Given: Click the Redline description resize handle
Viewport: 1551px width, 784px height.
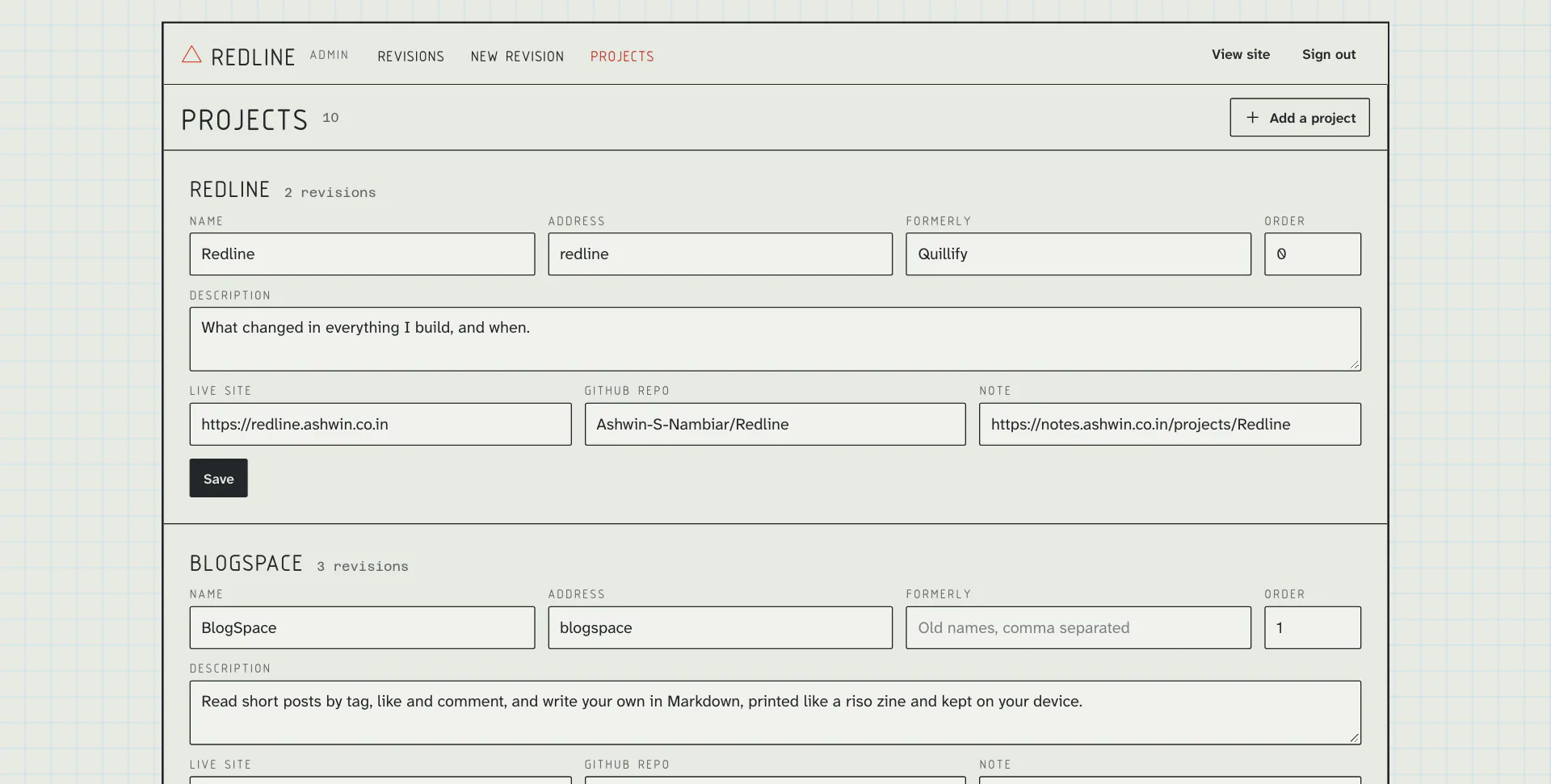Looking at the screenshot, I should (1355, 365).
